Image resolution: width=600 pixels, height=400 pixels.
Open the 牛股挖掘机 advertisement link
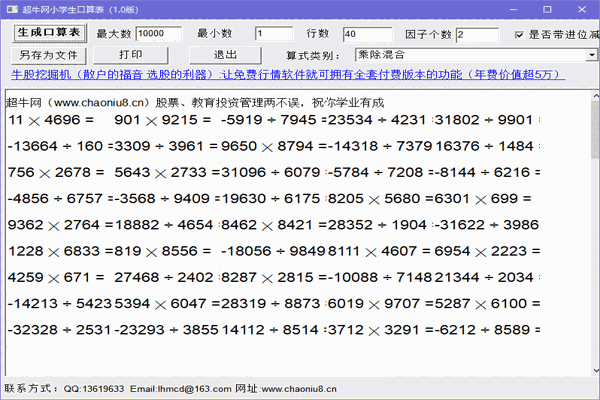coord(288,74)
